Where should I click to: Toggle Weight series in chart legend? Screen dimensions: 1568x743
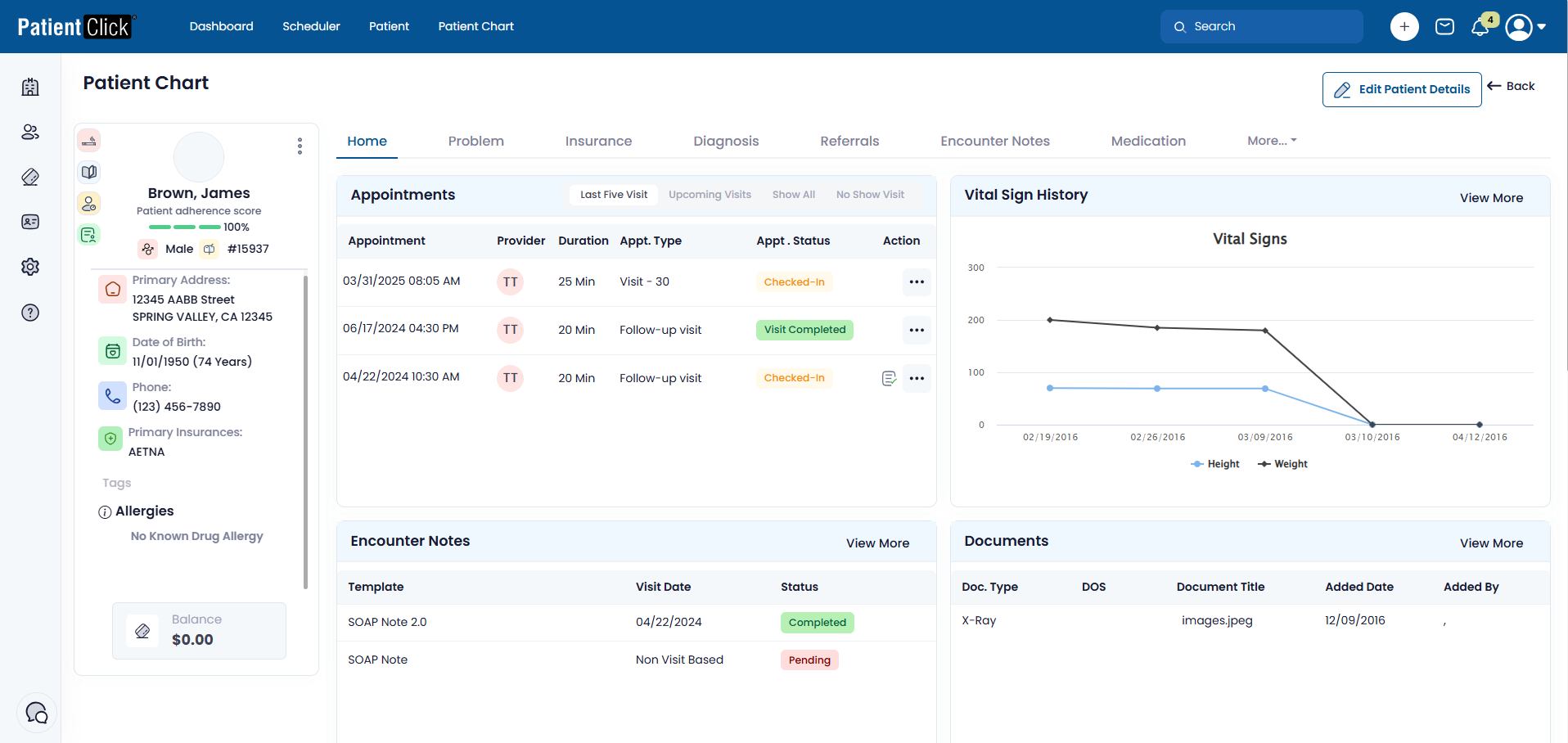(1283, 464)
